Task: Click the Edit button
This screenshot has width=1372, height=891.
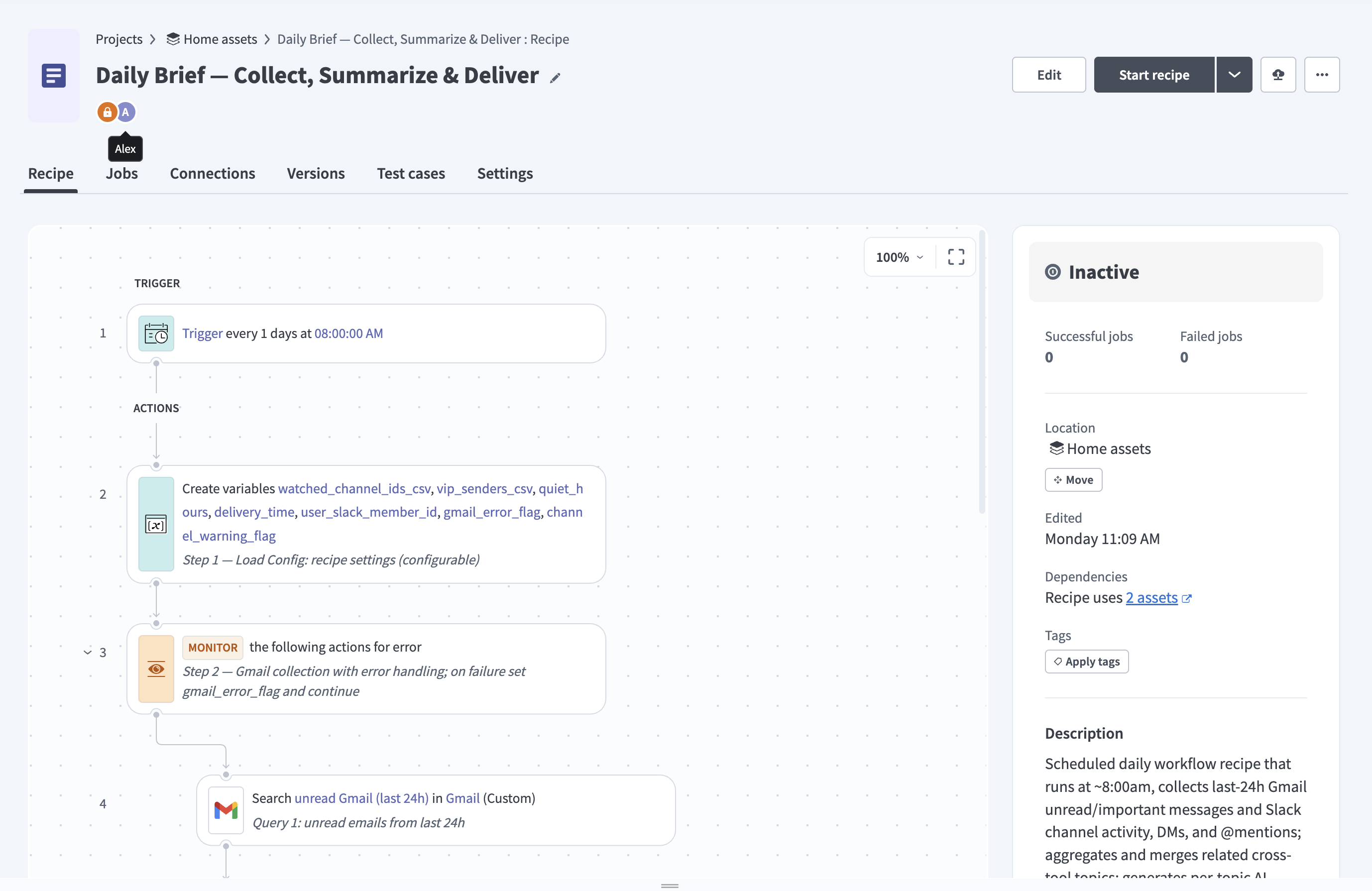Action: click(x=1048, y=75)
